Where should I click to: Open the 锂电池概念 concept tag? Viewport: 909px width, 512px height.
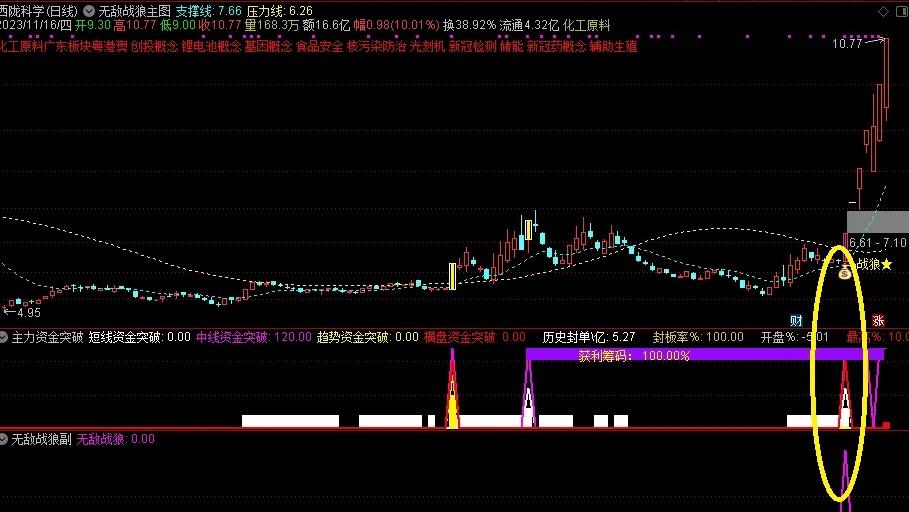point(211,46)
